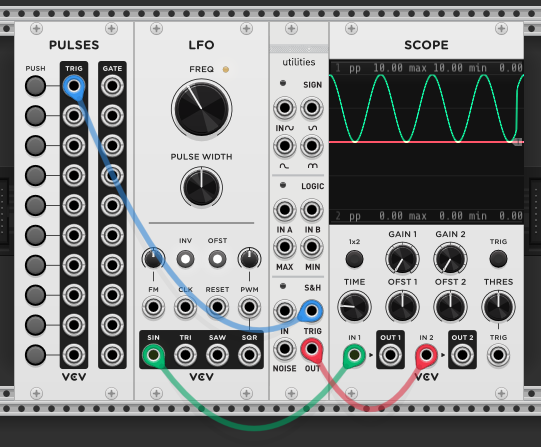Click the Scope THRES knob
The width and height of the screenshot is (541, 447).
[498, 307]
